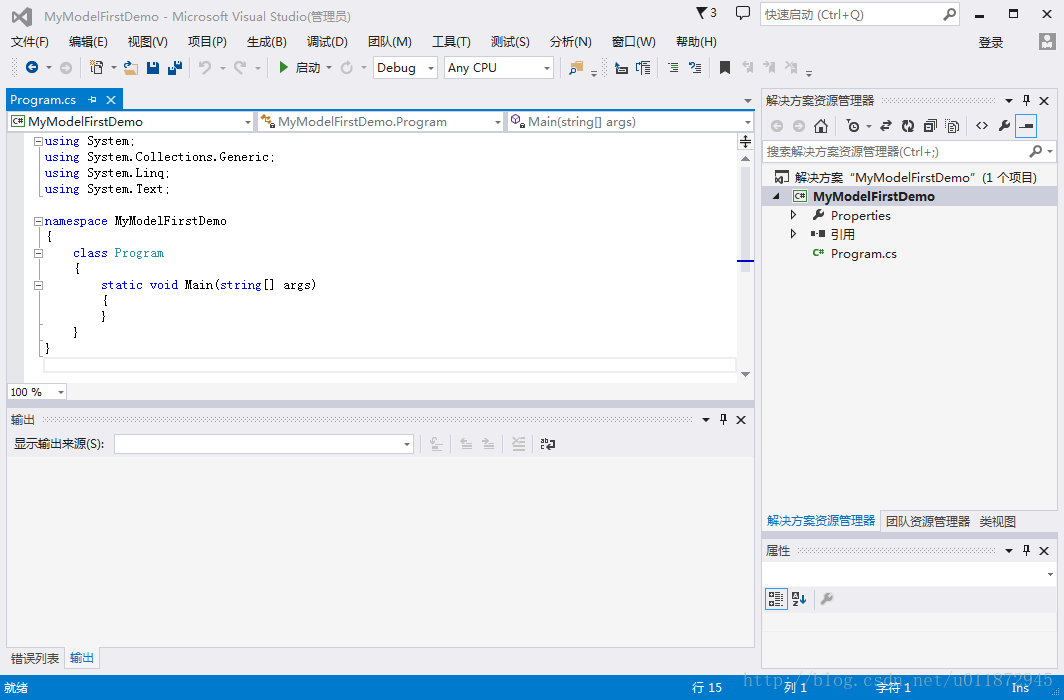
Task: Expand the Properties node in solution tree
Action: point(793,215)
